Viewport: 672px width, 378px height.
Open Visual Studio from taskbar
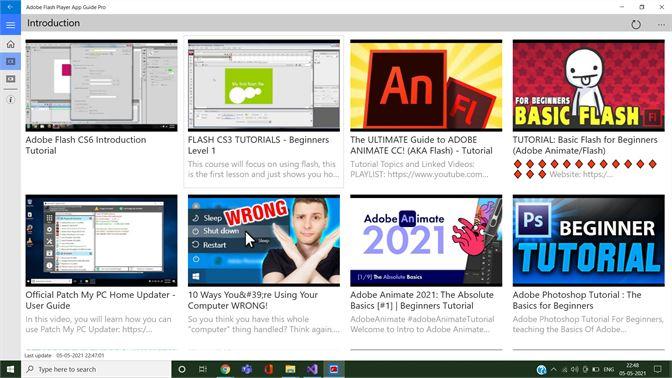tap(312, 369)
